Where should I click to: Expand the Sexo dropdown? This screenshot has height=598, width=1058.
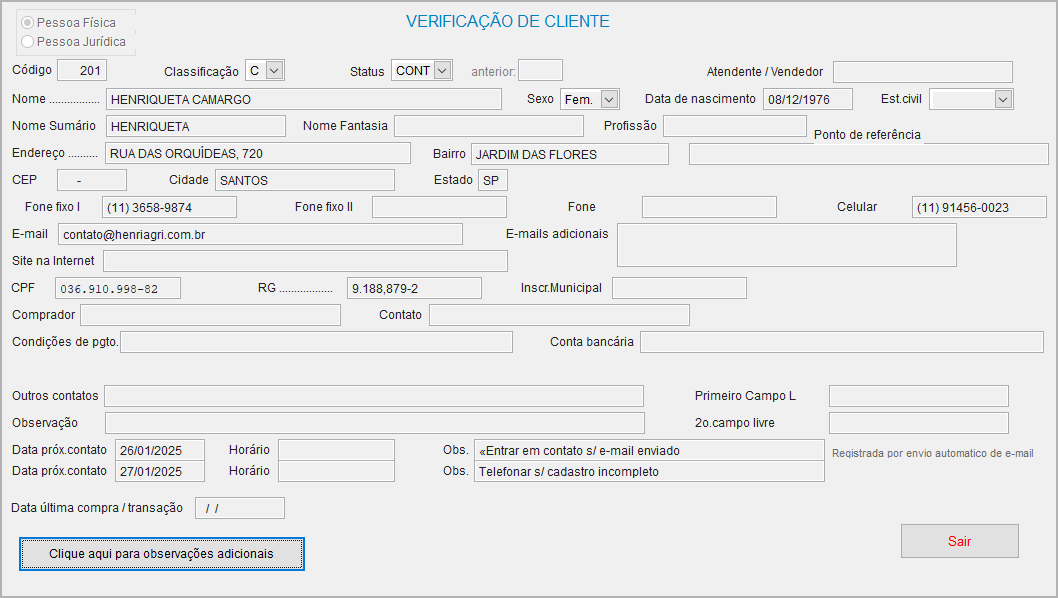pos(609,99)
